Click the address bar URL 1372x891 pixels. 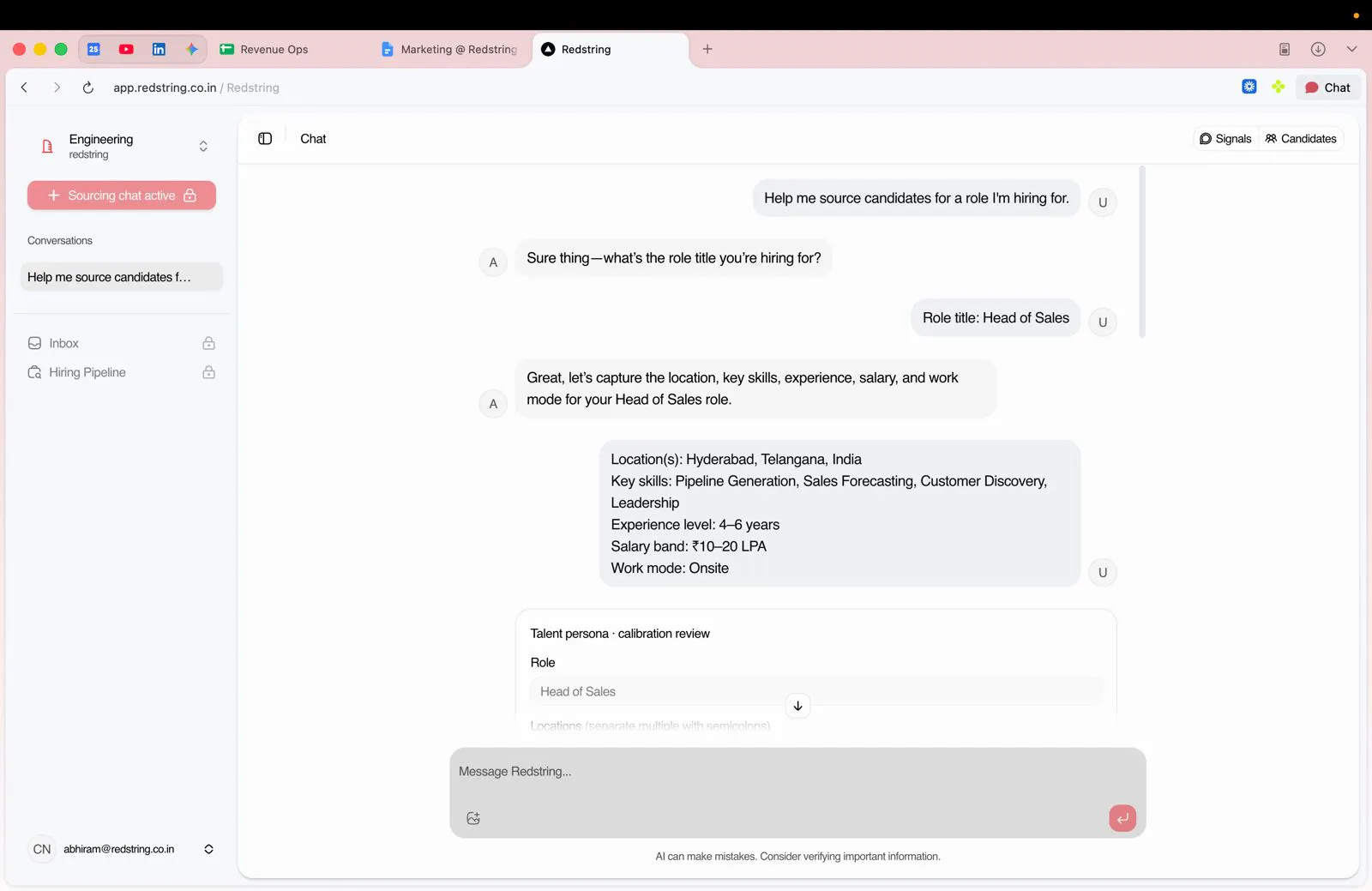click(196, 87)
